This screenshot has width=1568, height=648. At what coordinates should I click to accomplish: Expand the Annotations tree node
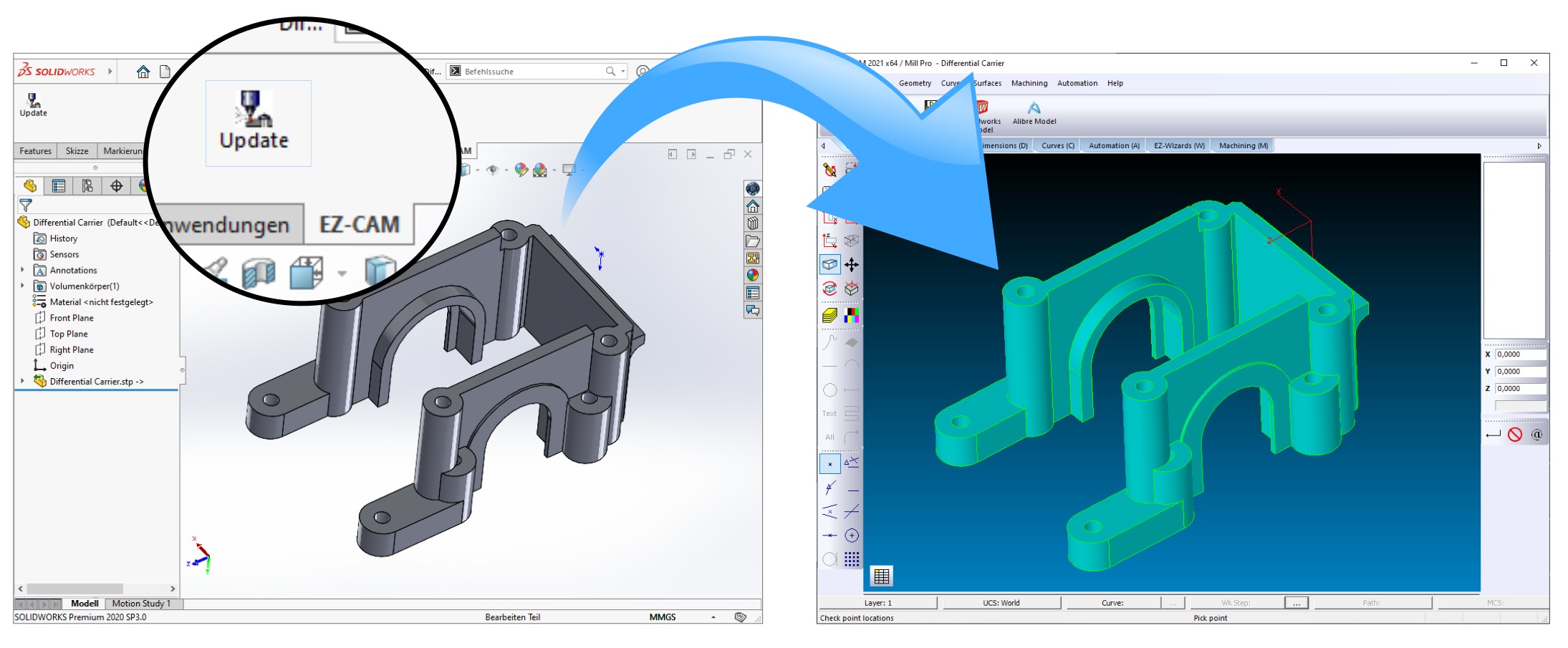[x=22, y=270]
